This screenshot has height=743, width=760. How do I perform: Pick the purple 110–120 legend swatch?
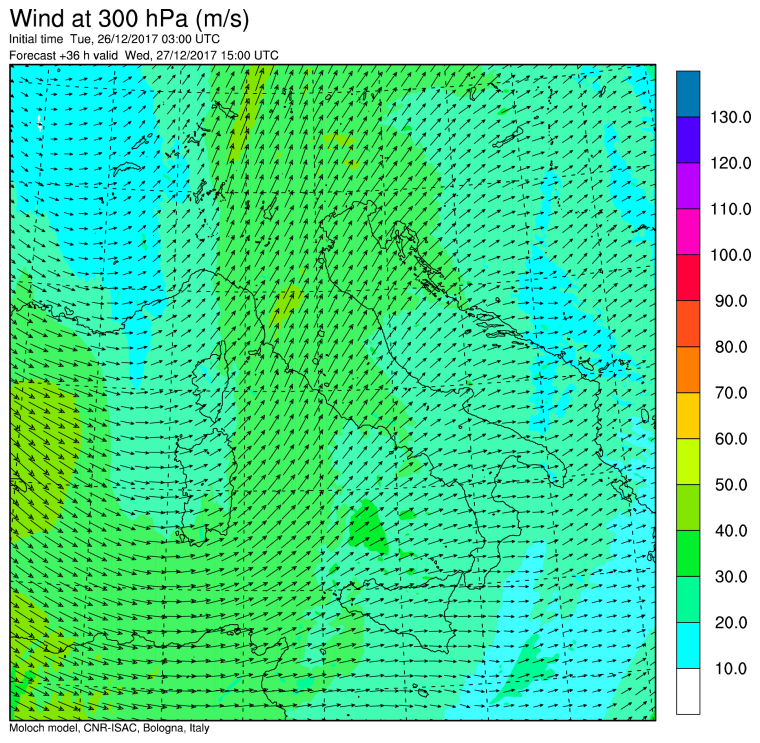coord(688,186)
